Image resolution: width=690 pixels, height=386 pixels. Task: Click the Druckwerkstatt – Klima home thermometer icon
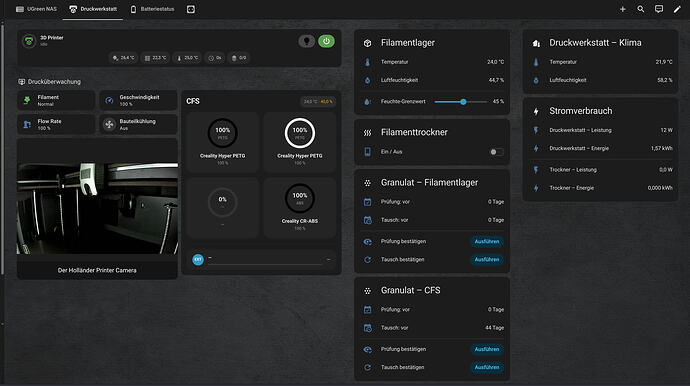536,43
